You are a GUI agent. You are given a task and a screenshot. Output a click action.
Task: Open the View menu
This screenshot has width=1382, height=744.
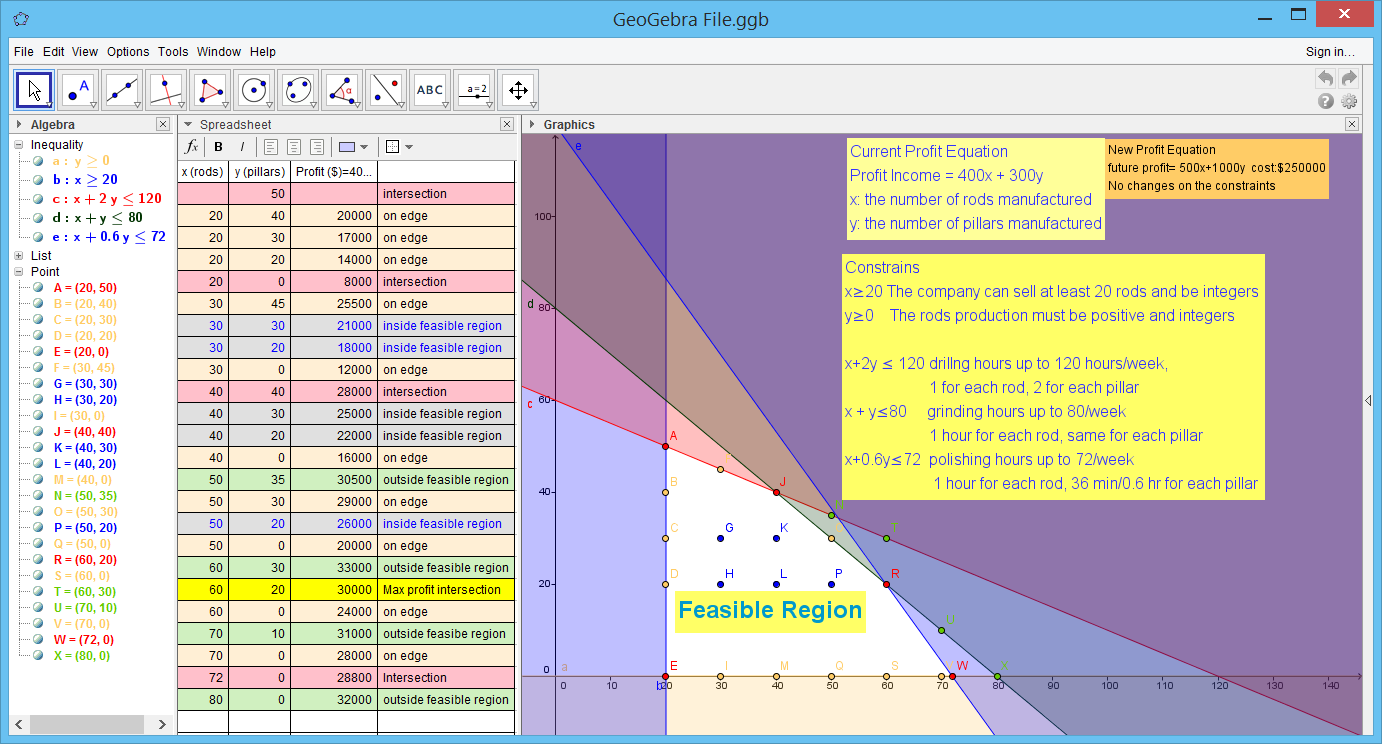click(x=85, y=52)
